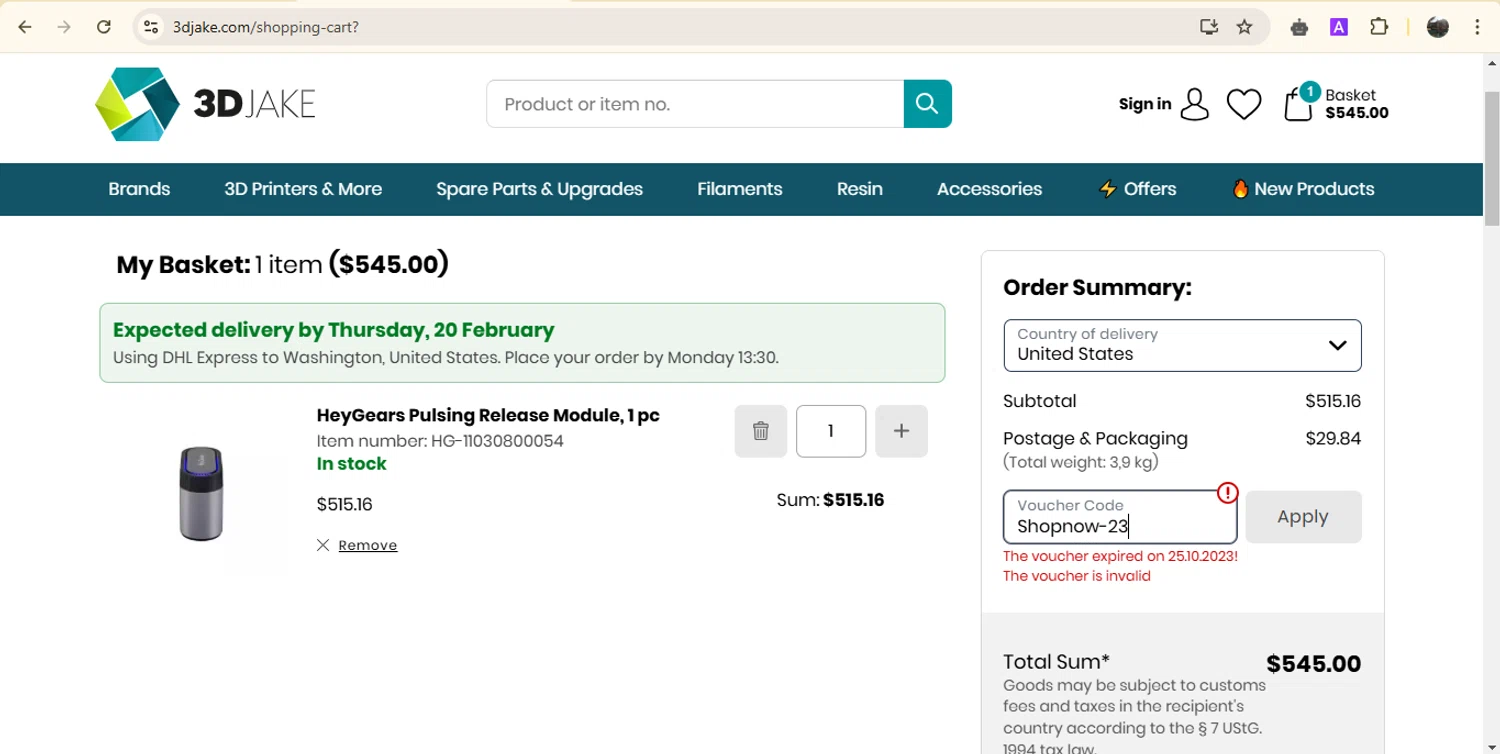The height and width of the screenshot is (754, 1500).
Task: Increase quantity with plus button
Action: (901, 431)
